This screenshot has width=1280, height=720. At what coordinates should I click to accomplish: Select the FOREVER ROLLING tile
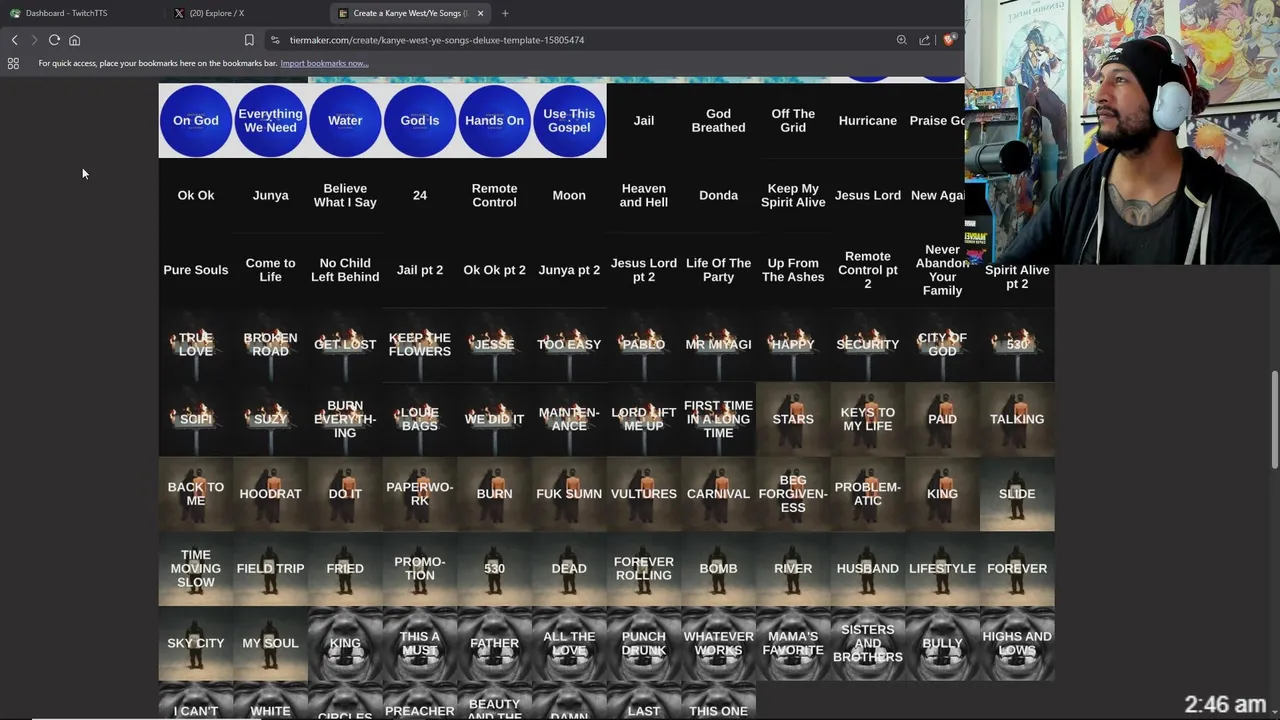[x=644, y=568]
